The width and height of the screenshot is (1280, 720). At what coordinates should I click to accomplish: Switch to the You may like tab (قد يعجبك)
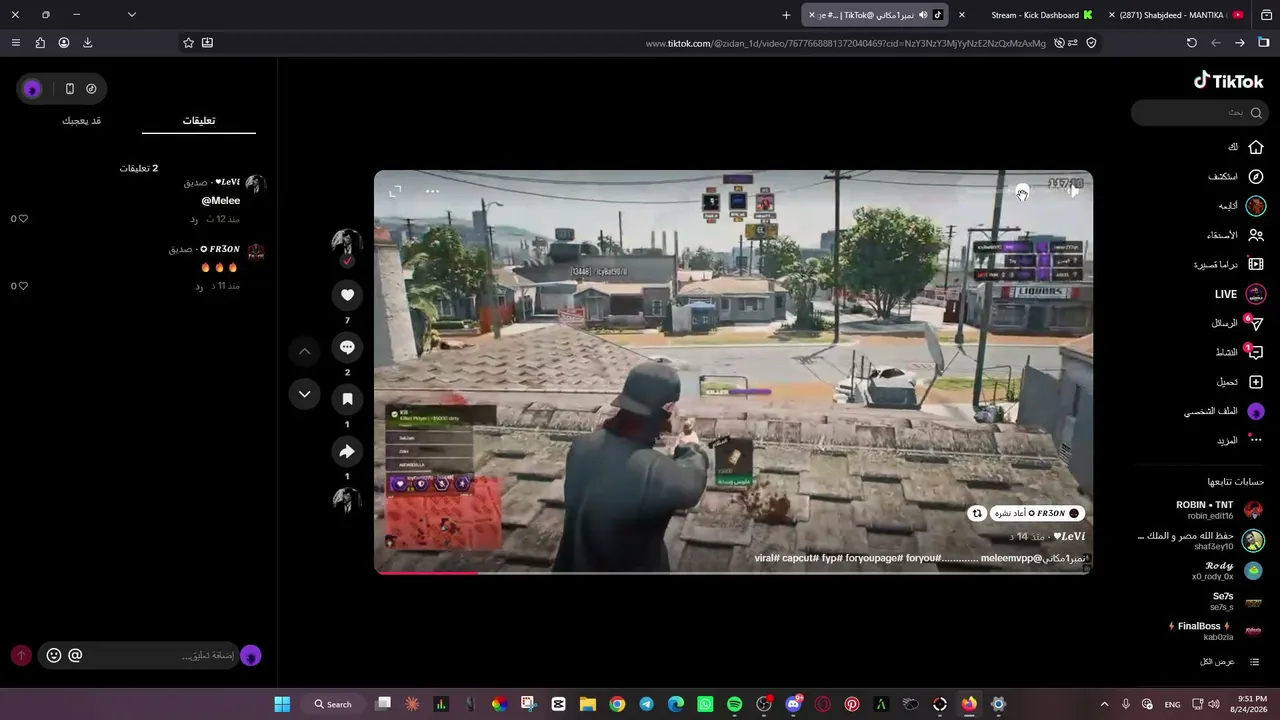(x=82, y=120)
